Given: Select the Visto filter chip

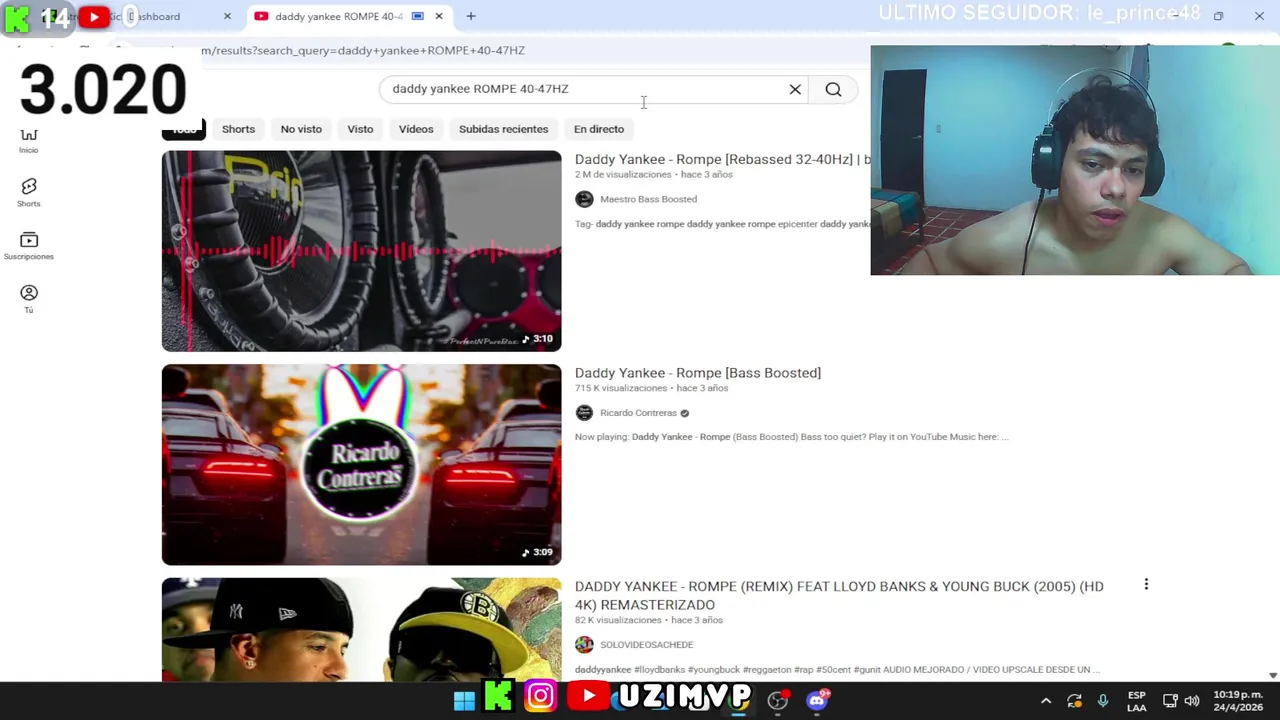Looking at the screenshot, I should 360,129.
